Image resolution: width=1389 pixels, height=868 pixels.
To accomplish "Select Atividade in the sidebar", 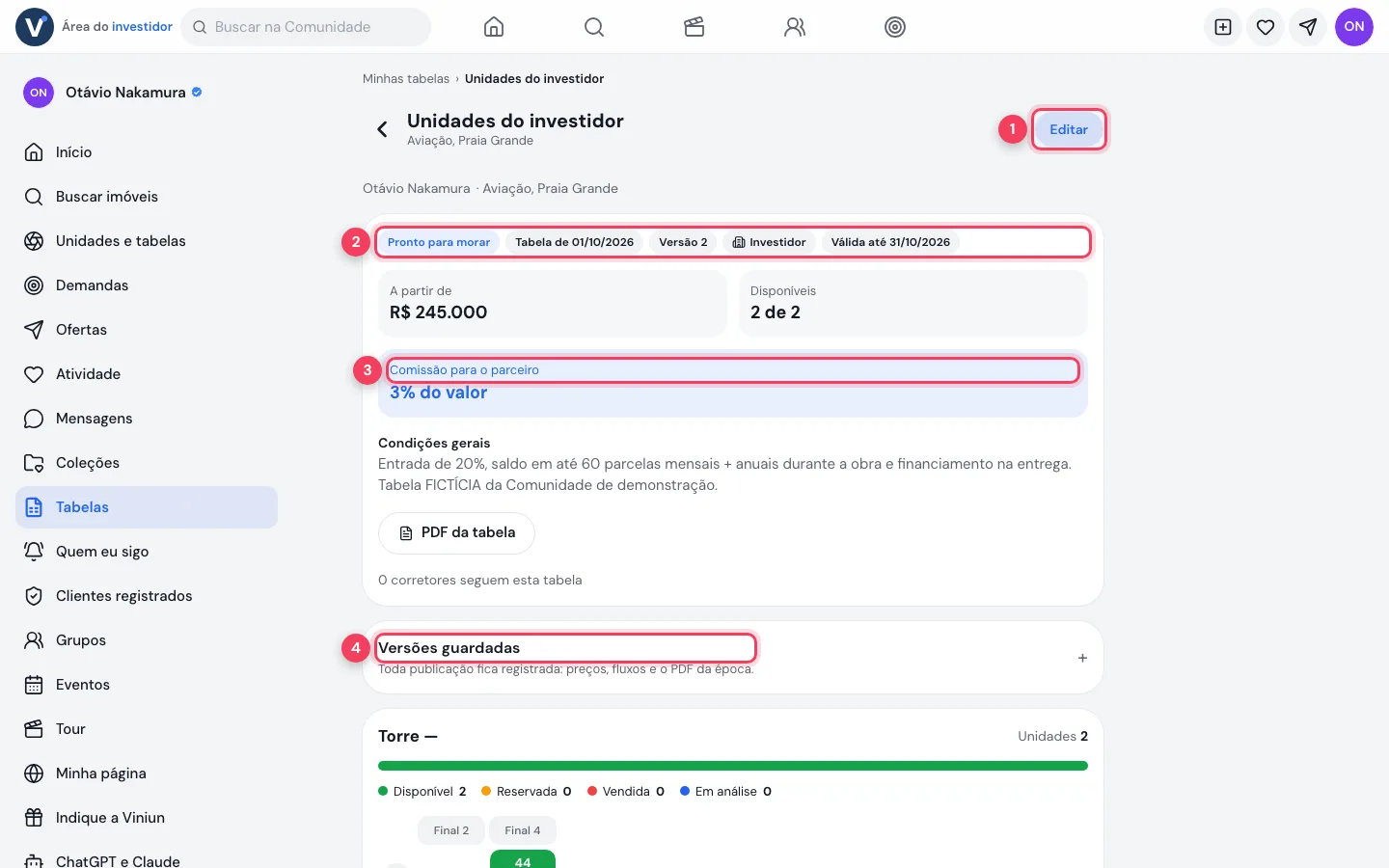I will 147,374.
